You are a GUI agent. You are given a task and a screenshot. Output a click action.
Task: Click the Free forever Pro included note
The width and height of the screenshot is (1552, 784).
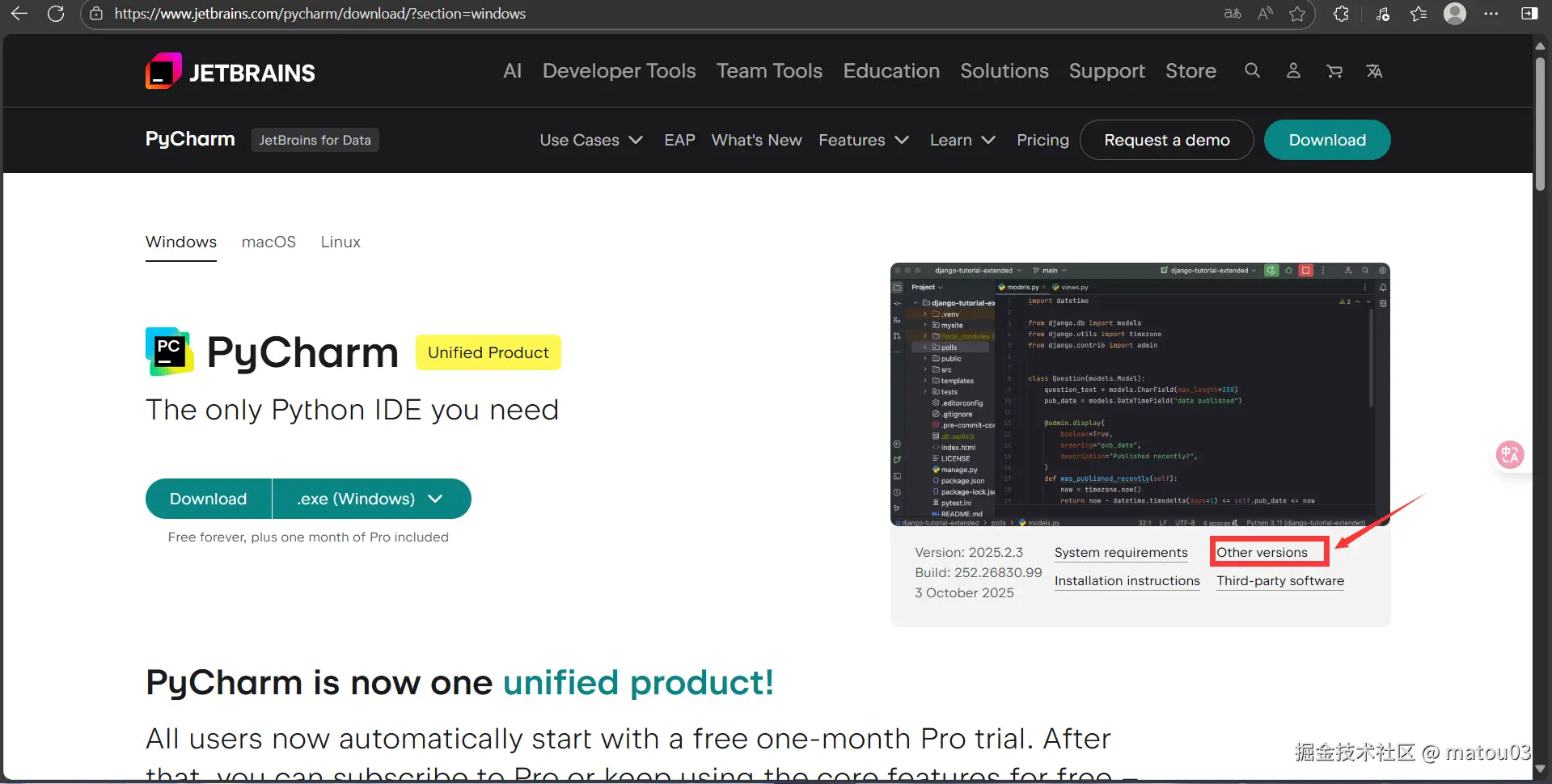(308, 537)
